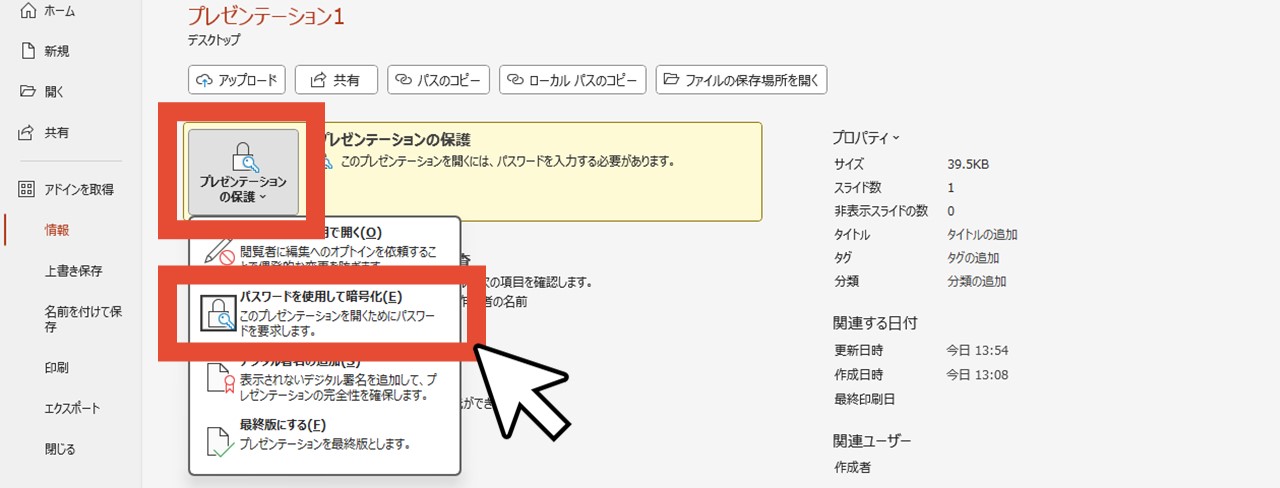This screenshot has width=1280, height=488.
Task: Click the タイトルの追加 property field
Action: pyautogui.click(x=982, y=235)
